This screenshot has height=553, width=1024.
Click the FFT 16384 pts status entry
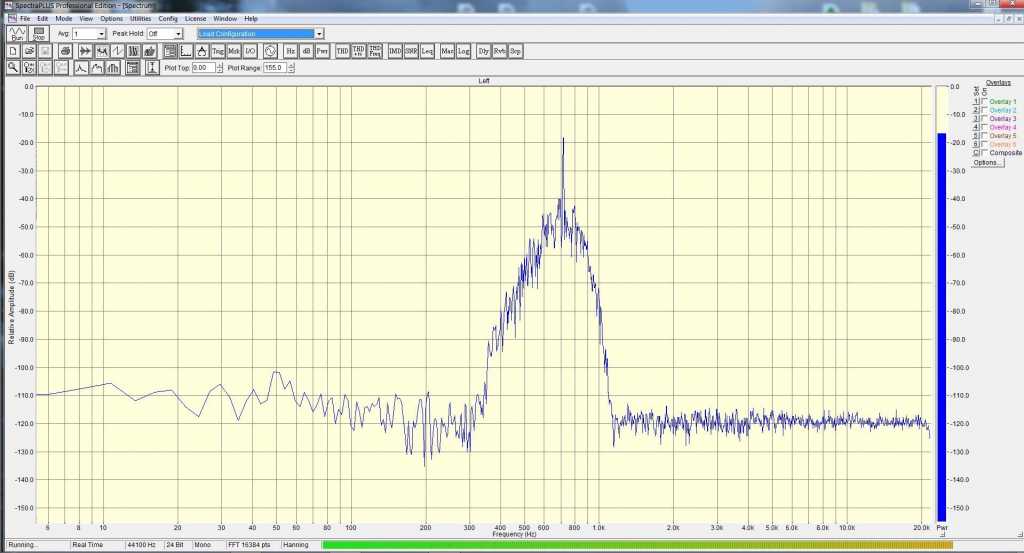tap(252, 545)
